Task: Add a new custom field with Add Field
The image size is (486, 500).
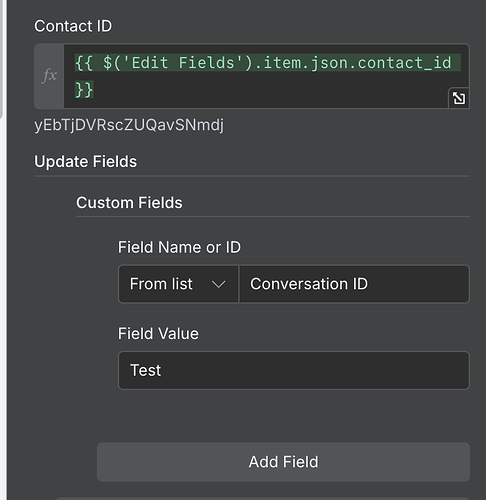Action: coord(283,462)
